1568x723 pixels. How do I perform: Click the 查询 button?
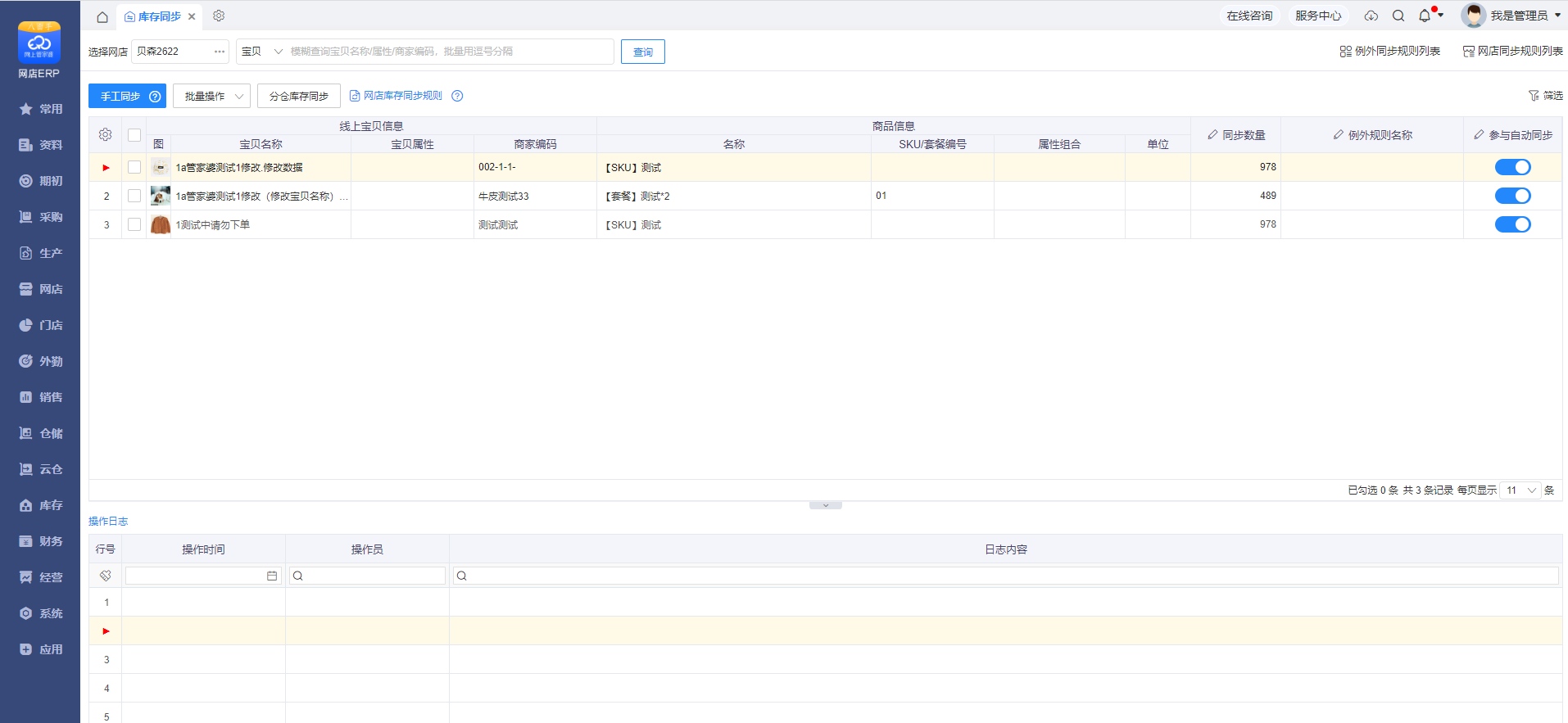click(642, 52)
